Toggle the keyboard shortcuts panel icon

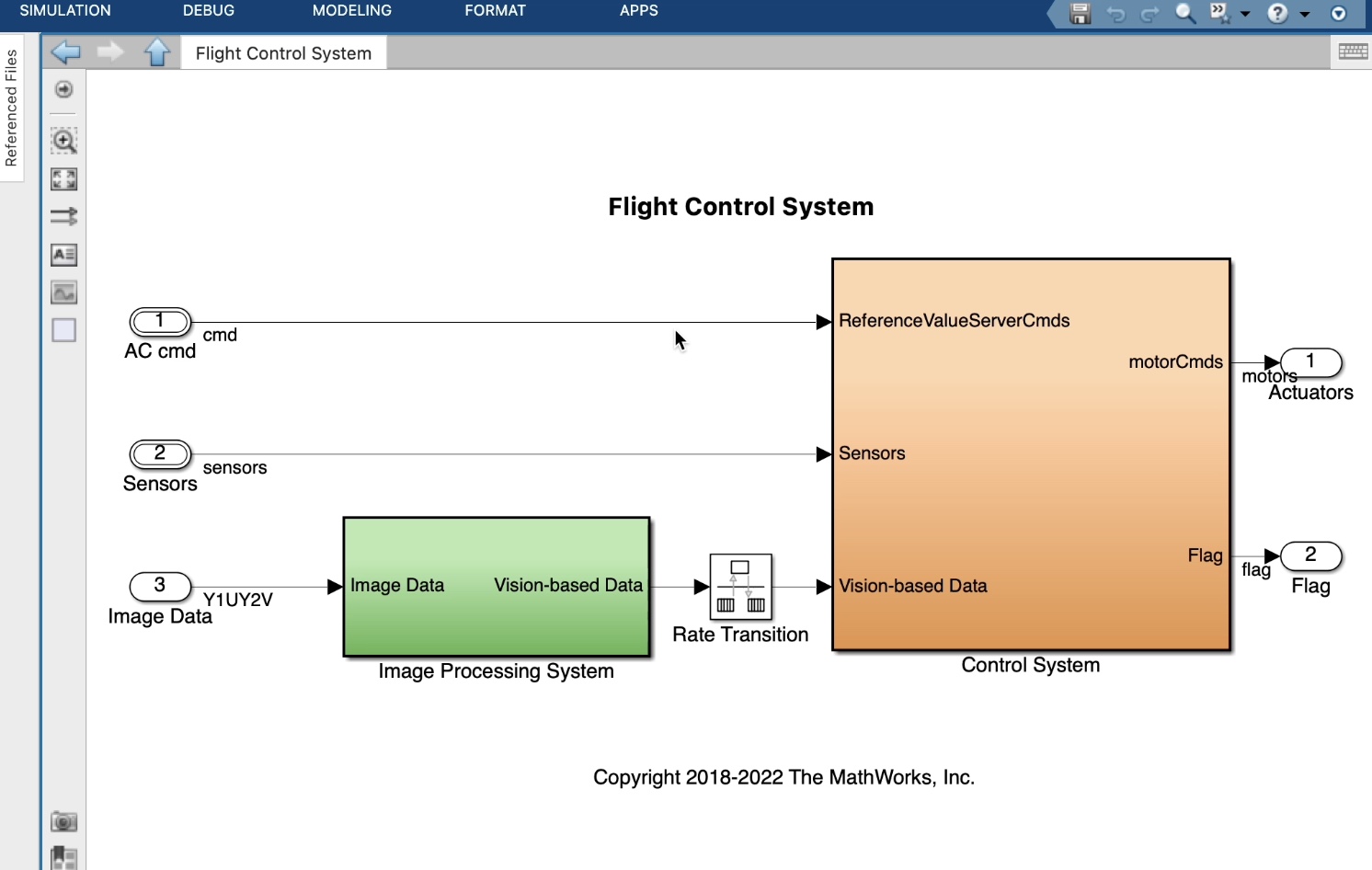click(1353, 52)
